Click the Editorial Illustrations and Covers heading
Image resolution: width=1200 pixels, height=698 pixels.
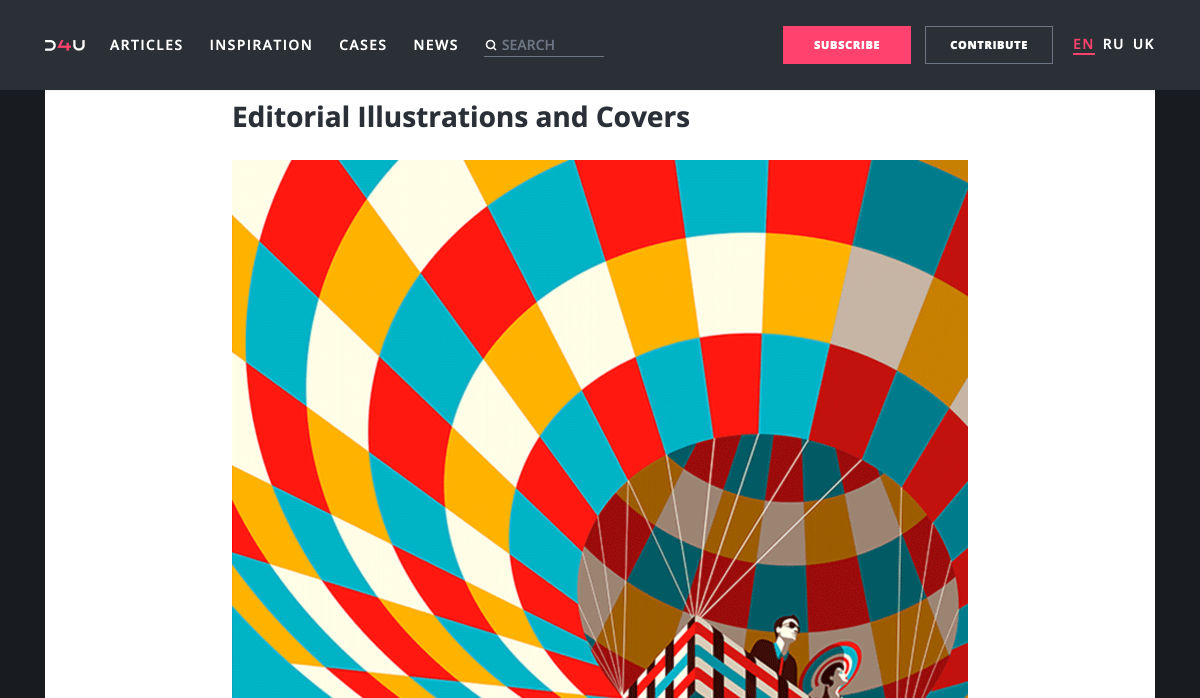tap(461, 117)
